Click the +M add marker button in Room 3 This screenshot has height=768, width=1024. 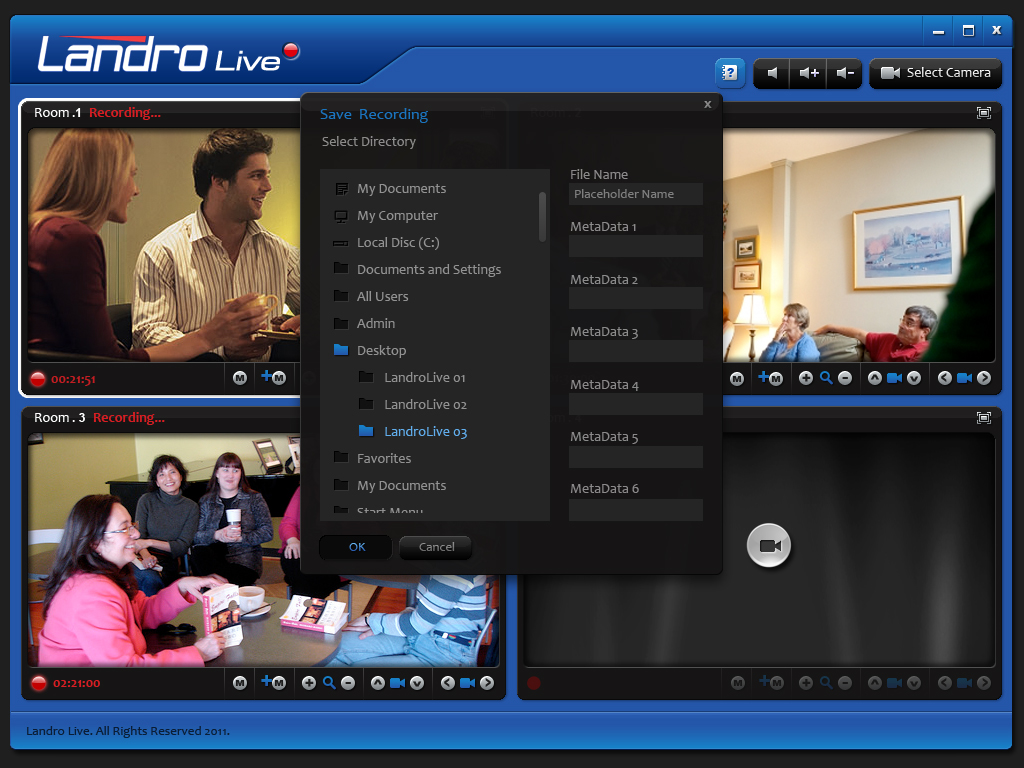click(x=274, y=682)
